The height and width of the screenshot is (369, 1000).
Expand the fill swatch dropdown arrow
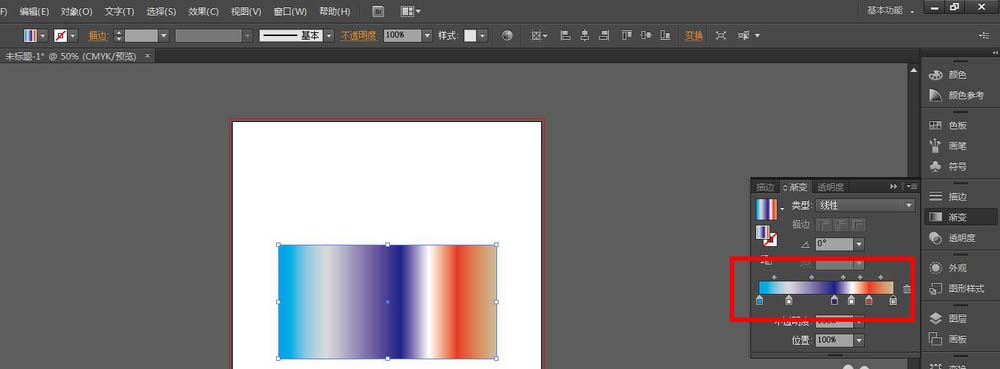pyautogui.click(x=43, y=36)
